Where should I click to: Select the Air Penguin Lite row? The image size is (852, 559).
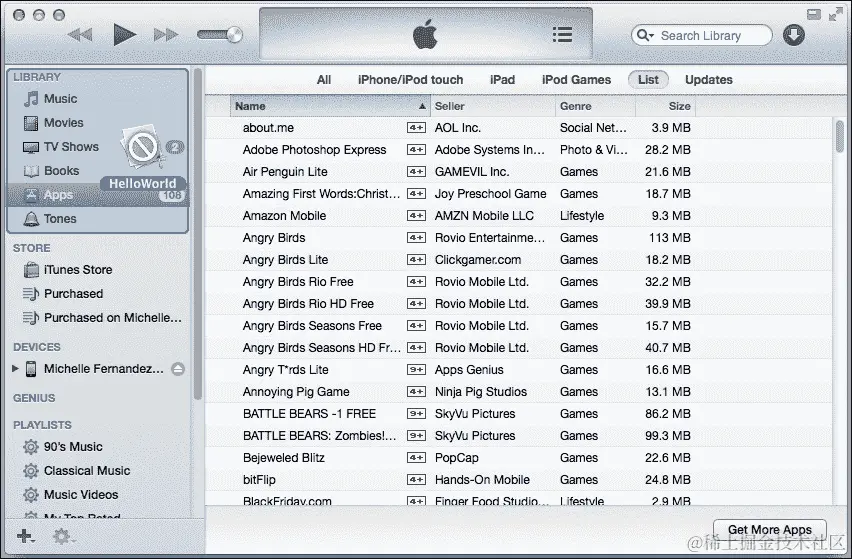coord(518,172)
